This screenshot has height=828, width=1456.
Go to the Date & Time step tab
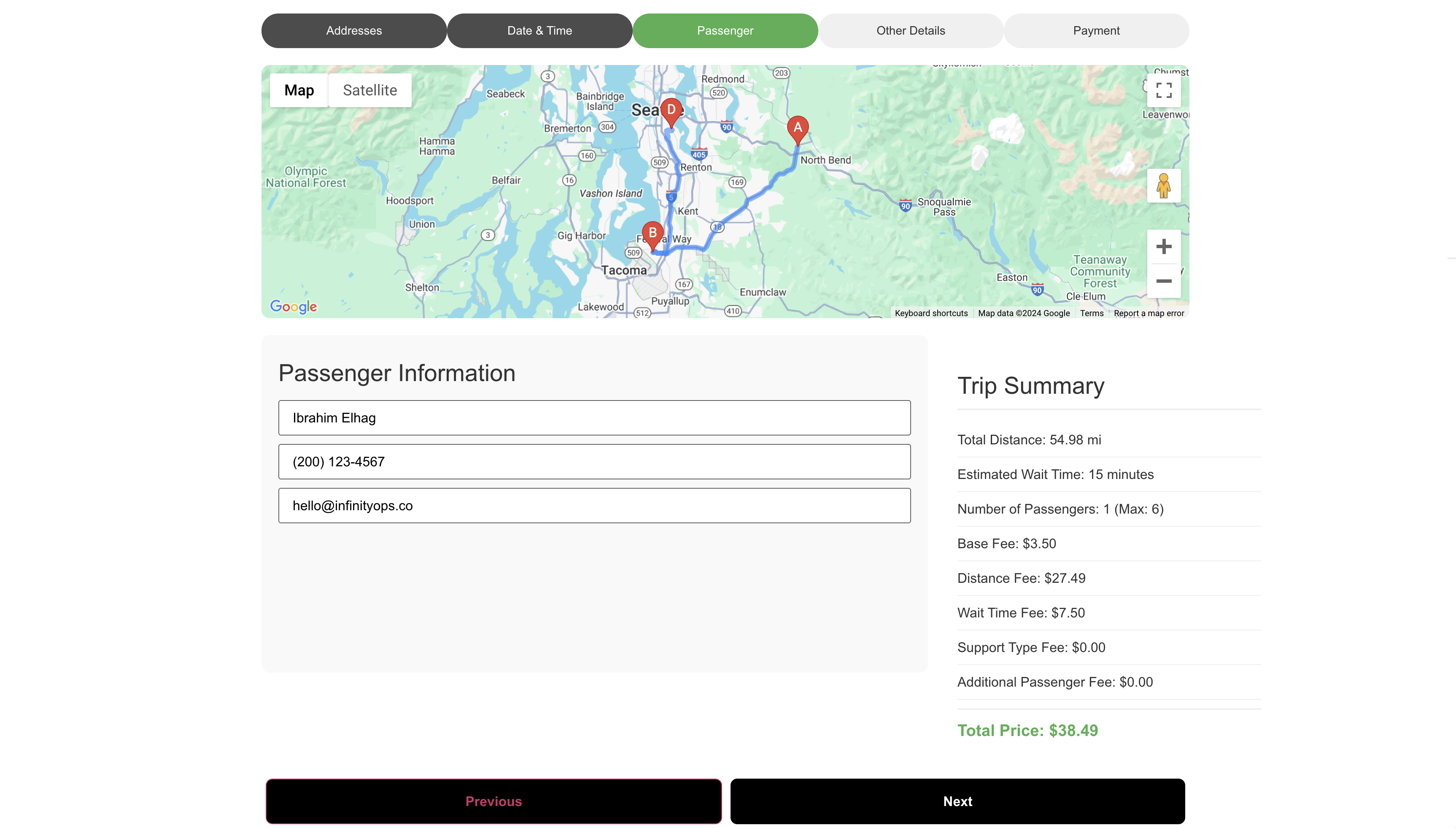click(539, 31)
